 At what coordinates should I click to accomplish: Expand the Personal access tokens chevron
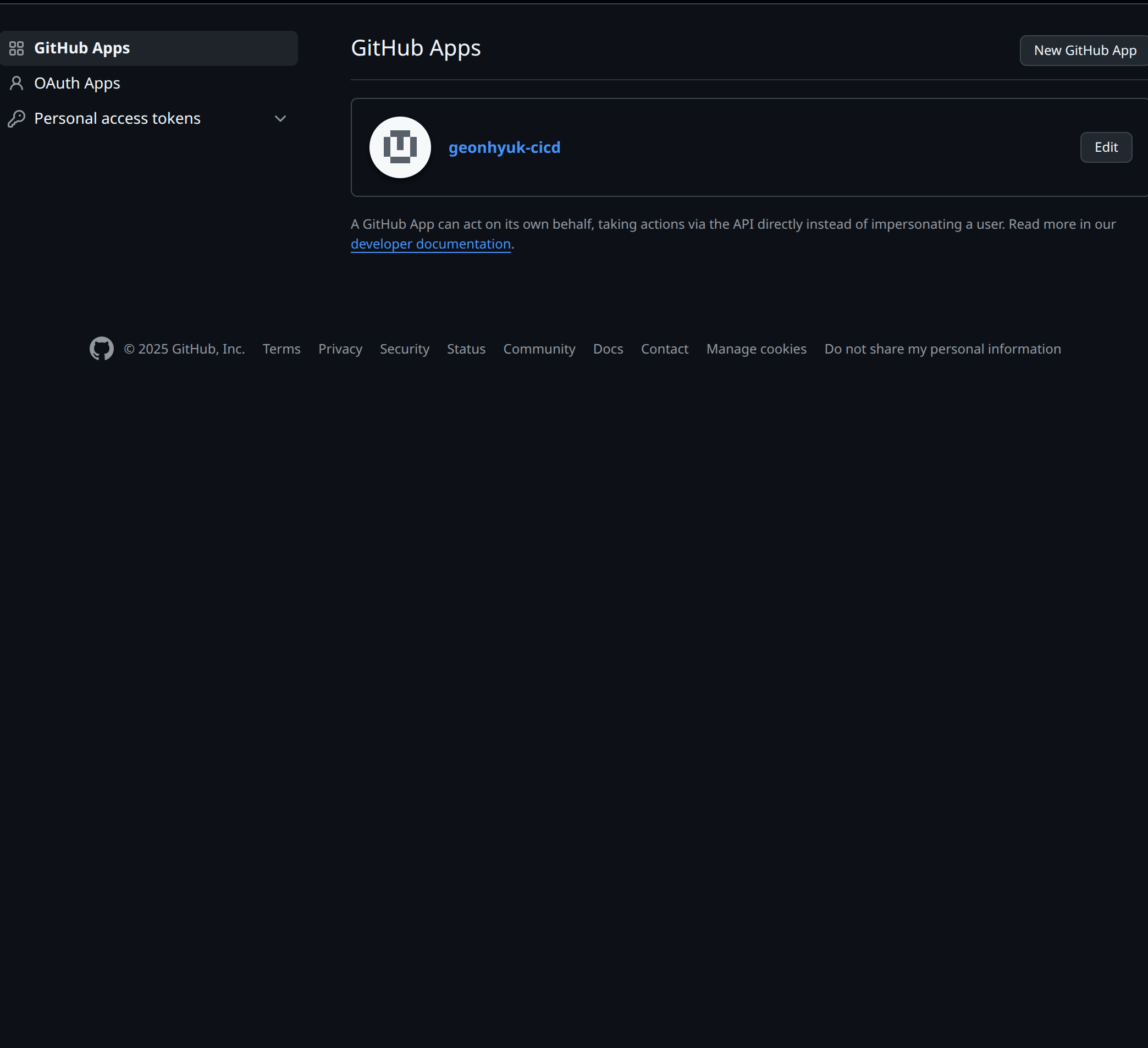280,118
